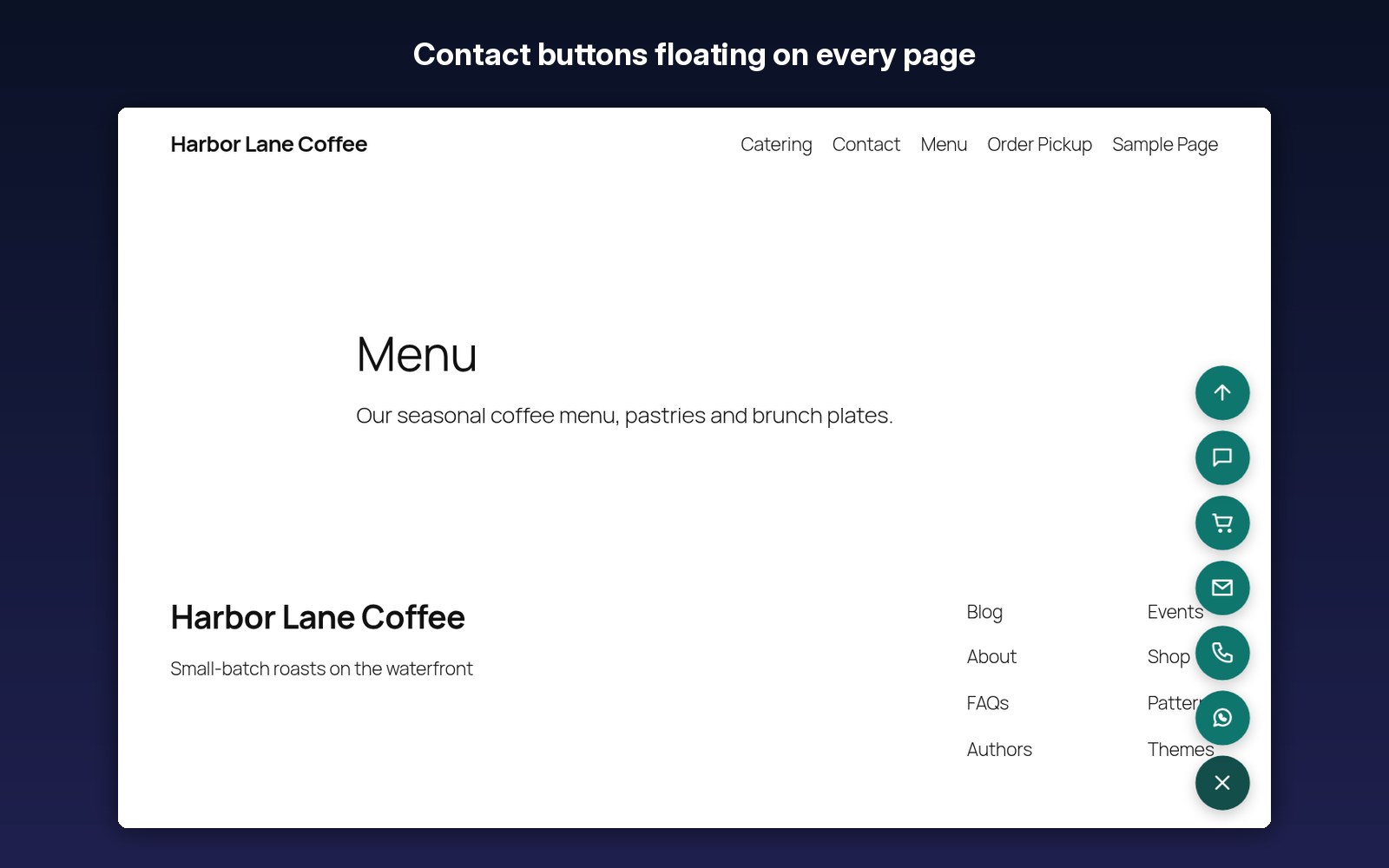The width and height of the screenshot is (1389, 868).
Task: Open the Catering nav item
Action: click(x=776, y=145)
